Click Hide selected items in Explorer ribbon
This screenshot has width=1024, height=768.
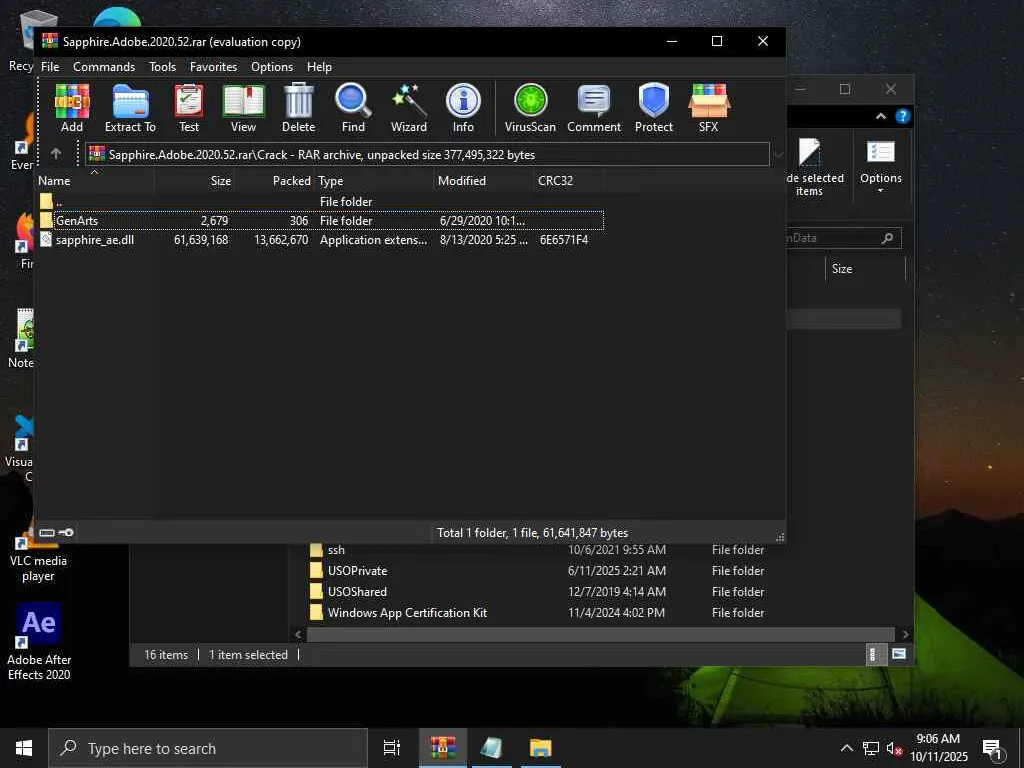[x=815, y=167]
